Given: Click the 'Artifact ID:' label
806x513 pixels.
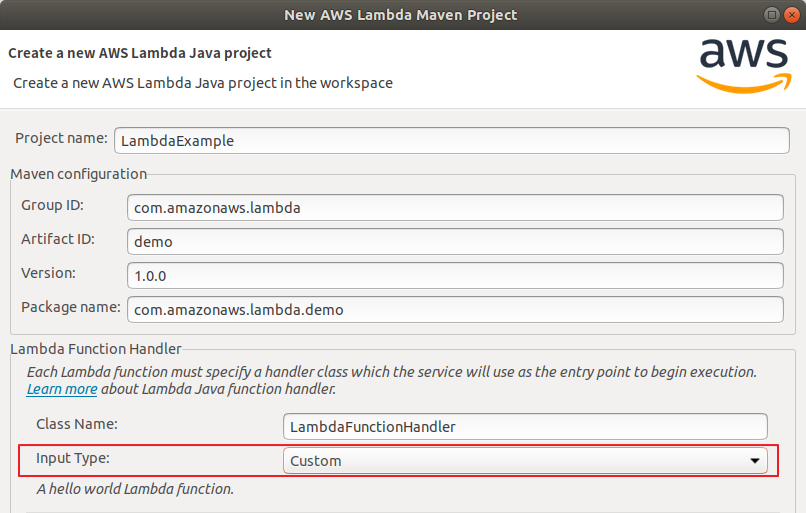Looking at the screenshot, I should pyautogui.click(x=58, y=239).
